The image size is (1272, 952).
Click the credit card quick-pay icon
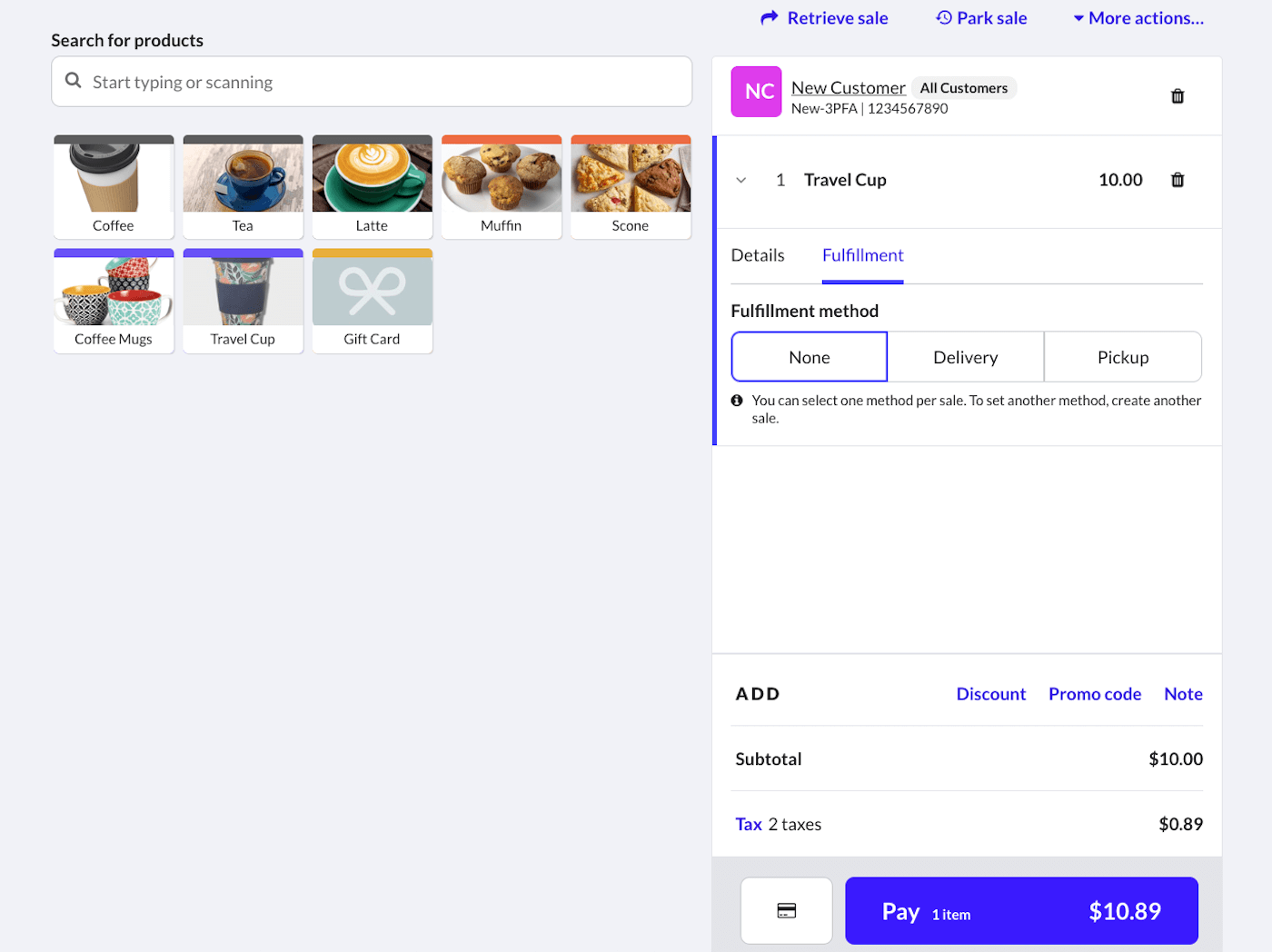(786, 910)
